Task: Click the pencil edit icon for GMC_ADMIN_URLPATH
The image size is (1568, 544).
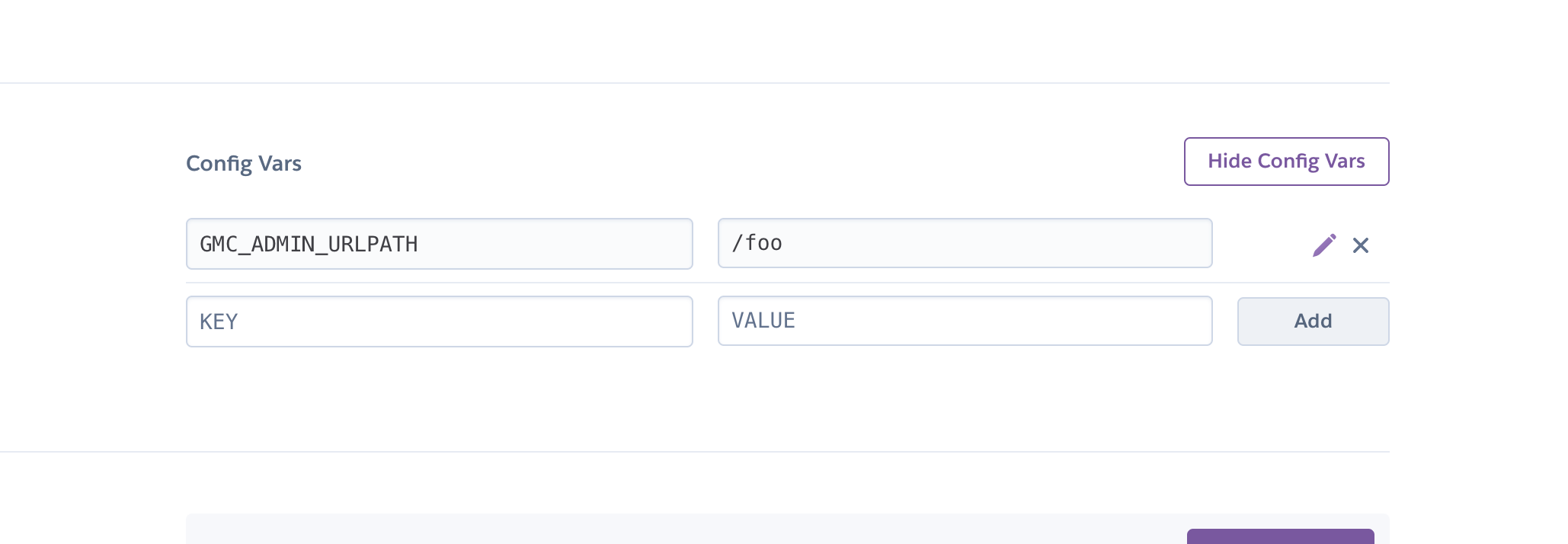Action: click(1324, 245)
